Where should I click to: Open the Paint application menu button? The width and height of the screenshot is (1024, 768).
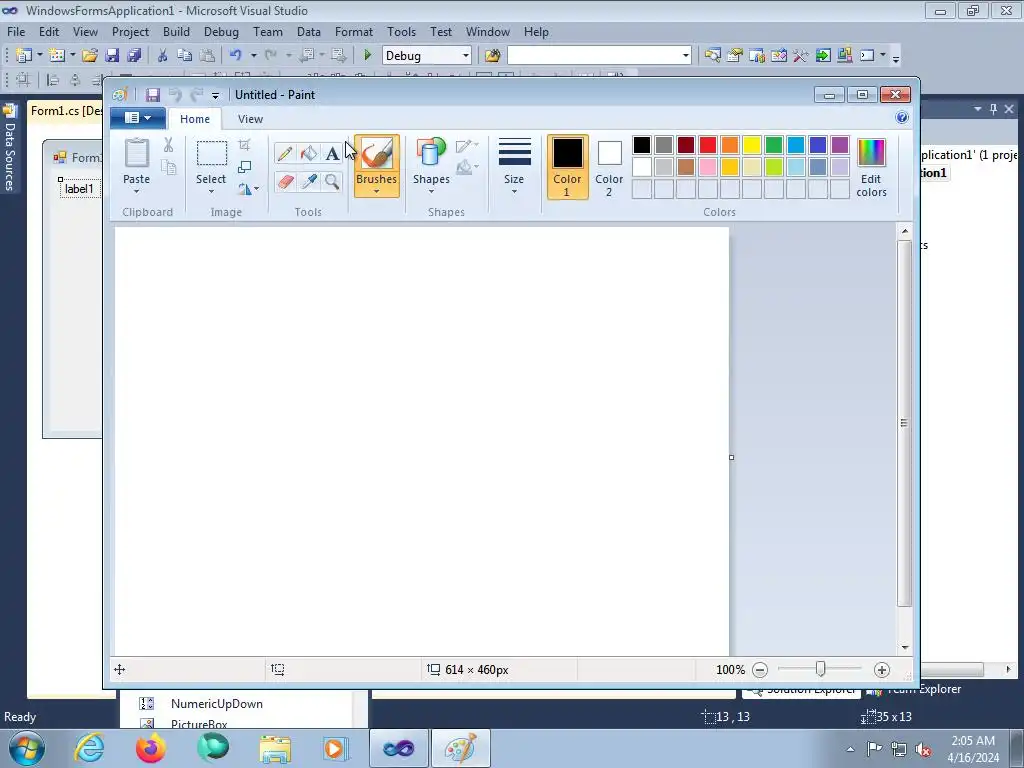137,118
